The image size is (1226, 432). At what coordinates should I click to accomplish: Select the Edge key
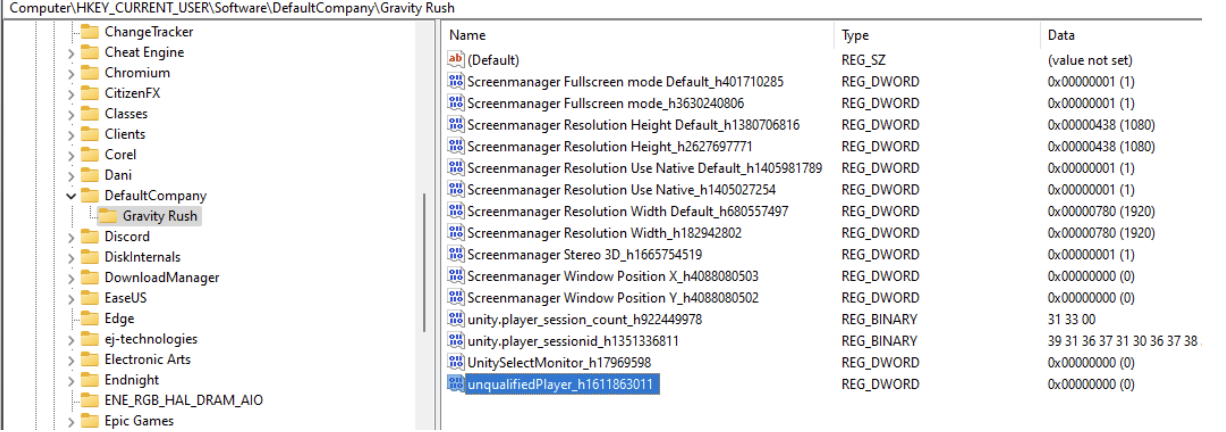pyautogui.click(x=119, y=319)
